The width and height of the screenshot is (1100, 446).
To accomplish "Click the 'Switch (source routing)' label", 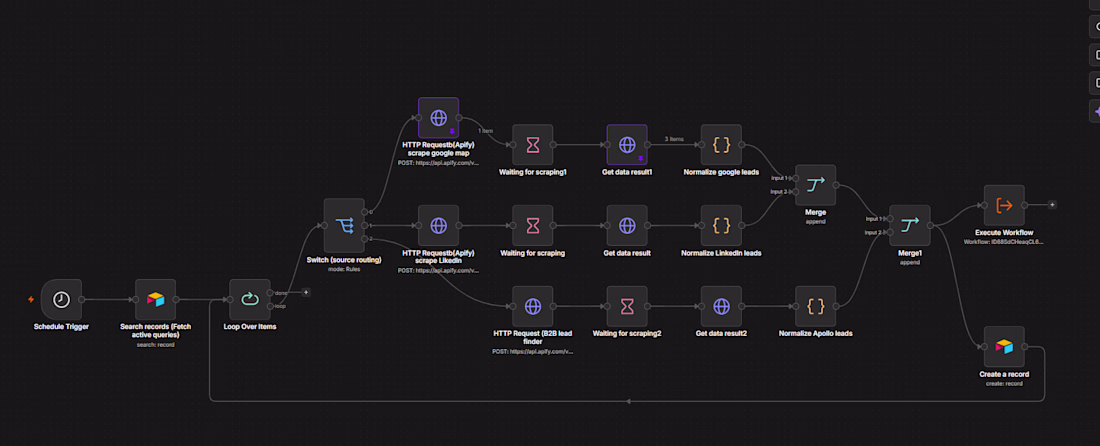I will tap(344, 259).
